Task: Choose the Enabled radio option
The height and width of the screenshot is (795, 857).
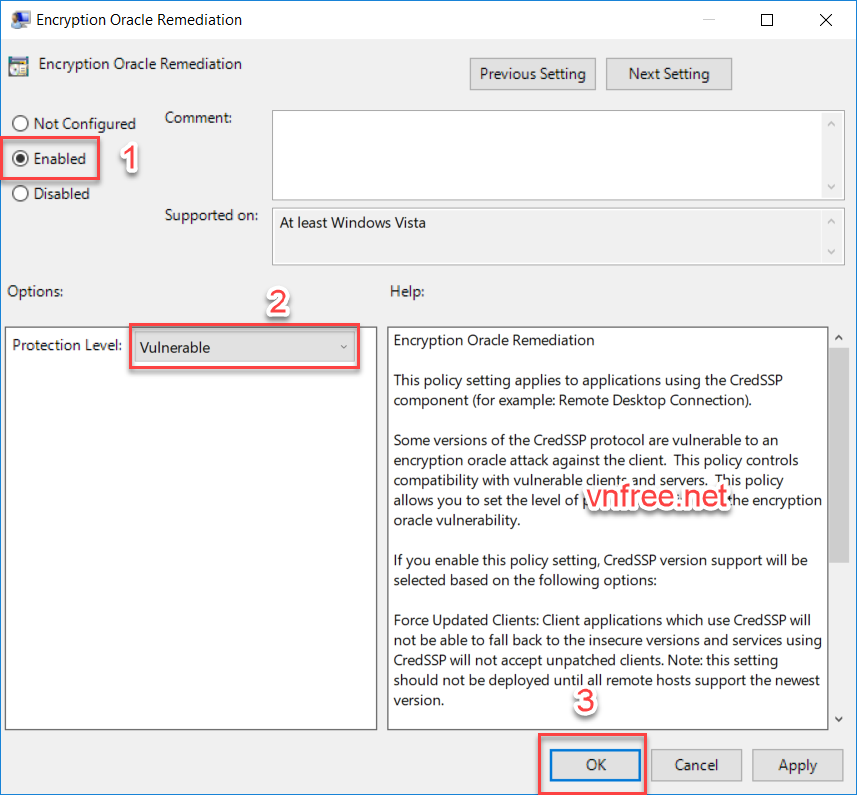Action: click(20, 159)
